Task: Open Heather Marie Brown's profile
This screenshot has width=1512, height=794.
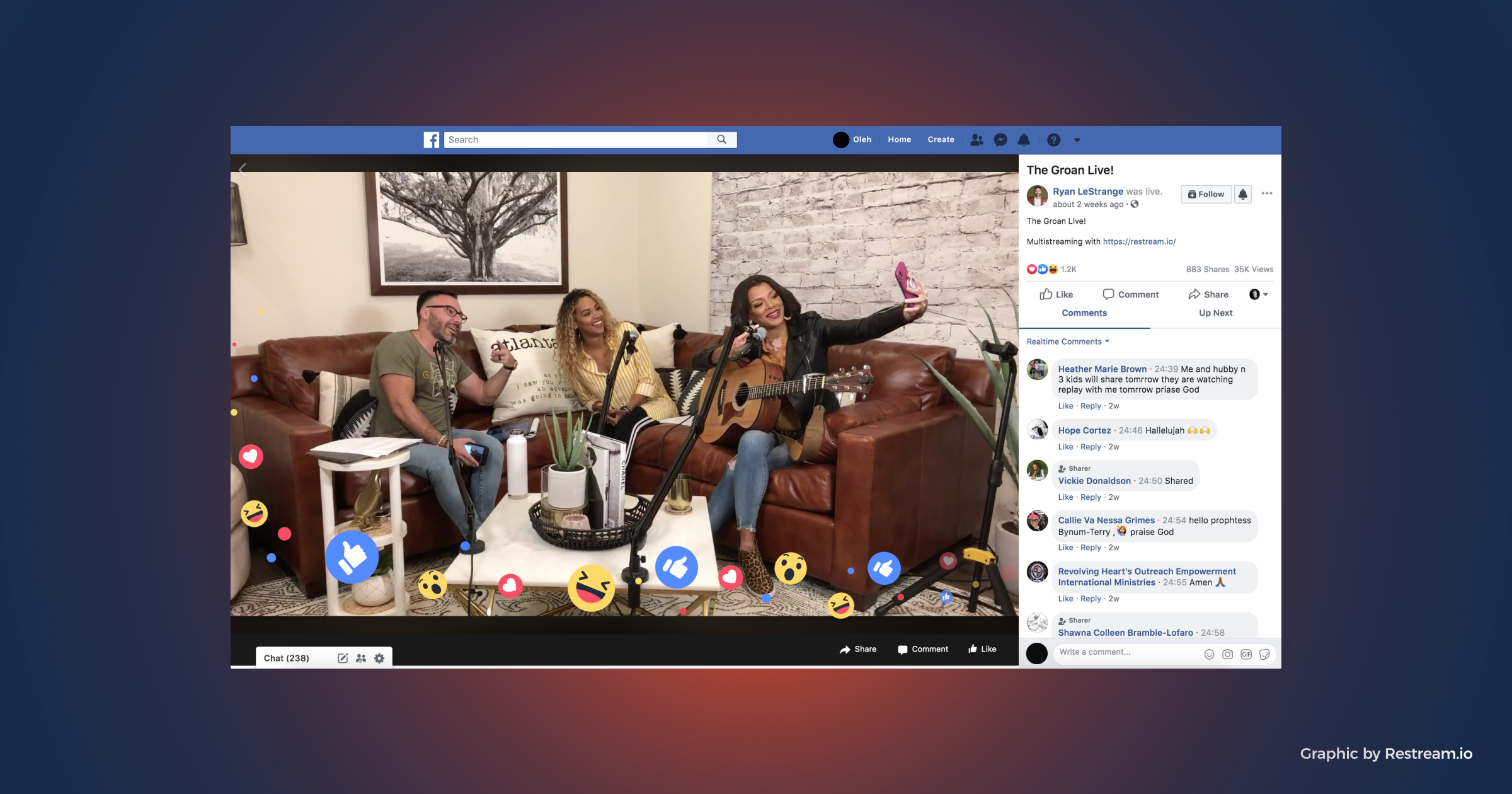Action: [1102, 369]
